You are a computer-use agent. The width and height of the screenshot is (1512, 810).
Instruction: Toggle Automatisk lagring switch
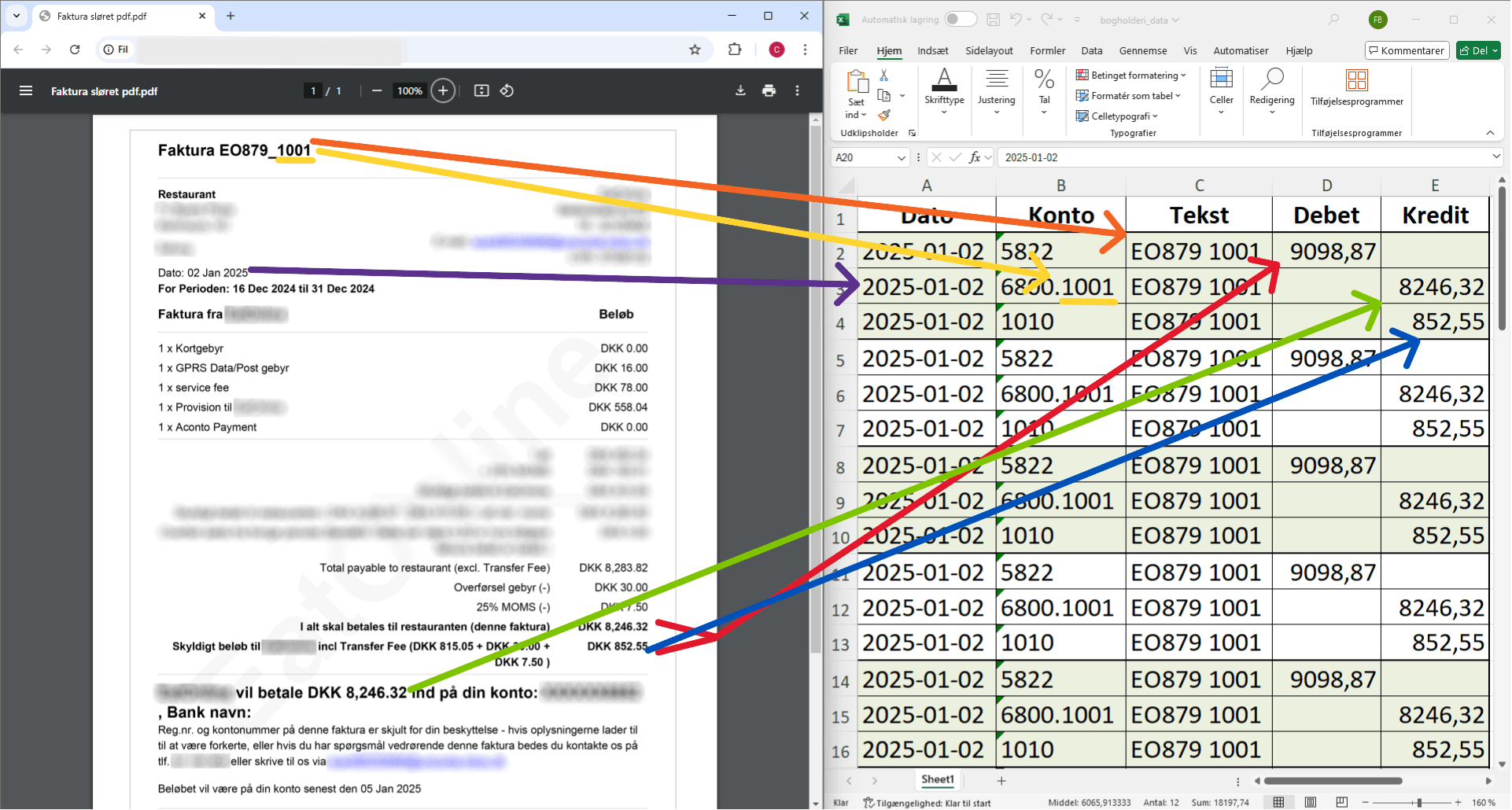click(x=961, y=20)
